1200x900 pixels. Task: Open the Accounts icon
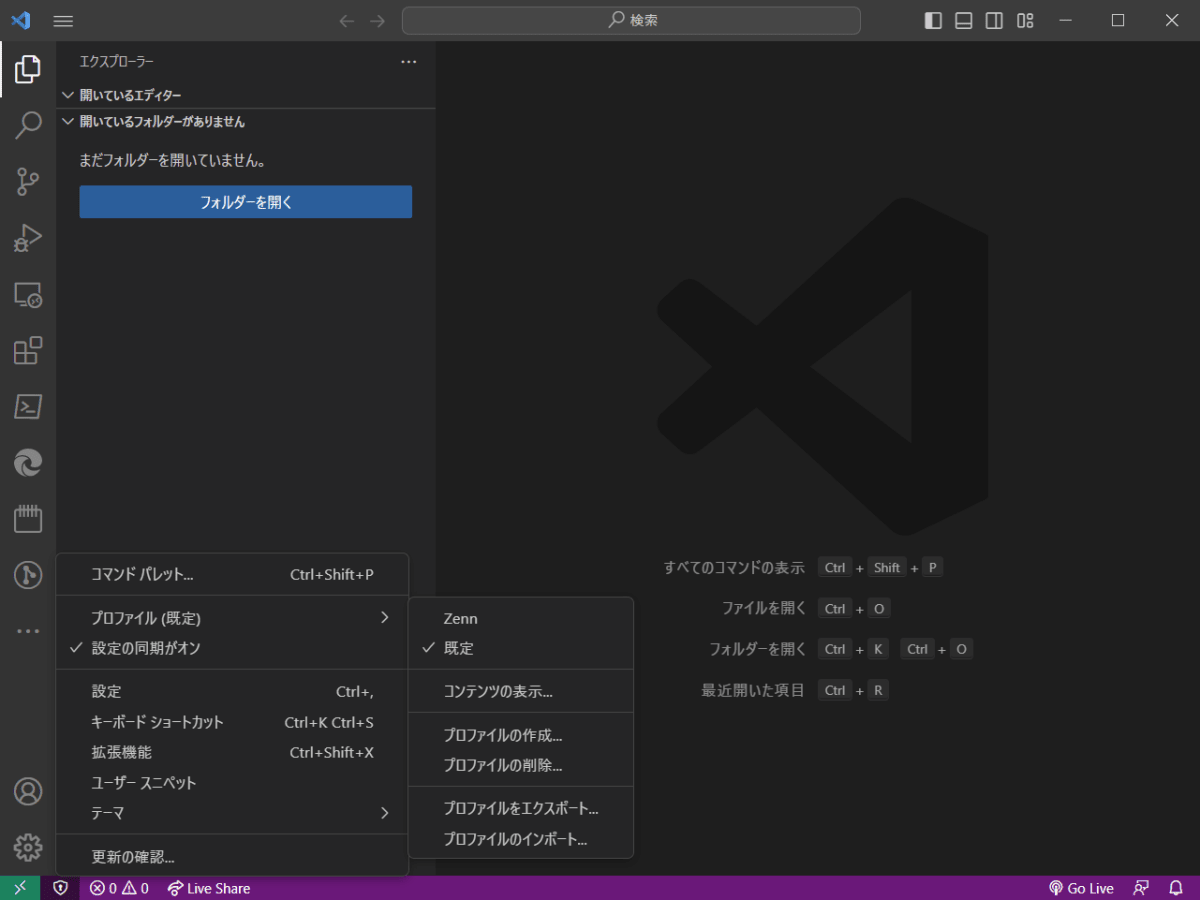point(28,792)
